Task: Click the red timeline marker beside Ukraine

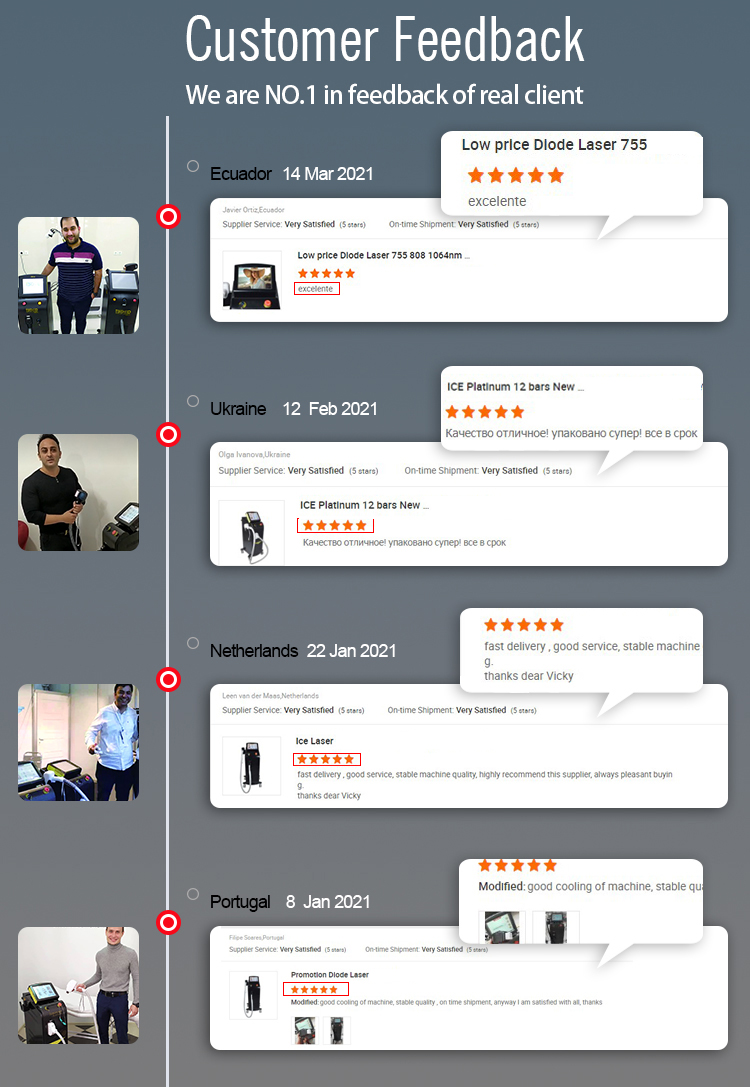Action: [168, 435]
